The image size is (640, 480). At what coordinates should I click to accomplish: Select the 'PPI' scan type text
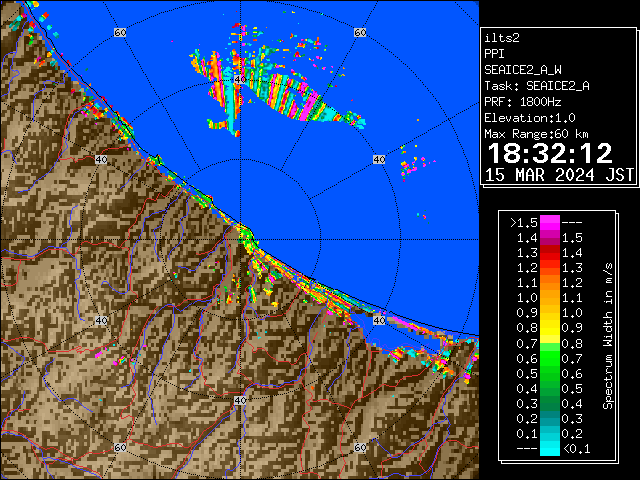tap(494, 54)
